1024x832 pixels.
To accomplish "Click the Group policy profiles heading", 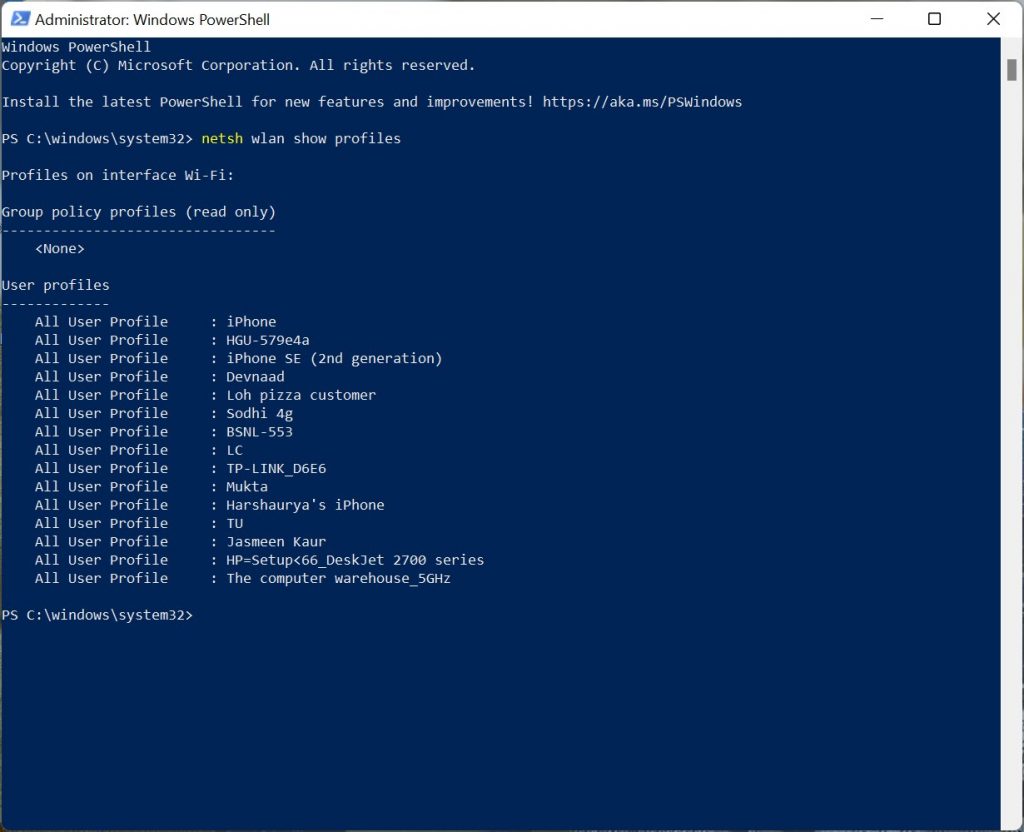I will (138, 212).
